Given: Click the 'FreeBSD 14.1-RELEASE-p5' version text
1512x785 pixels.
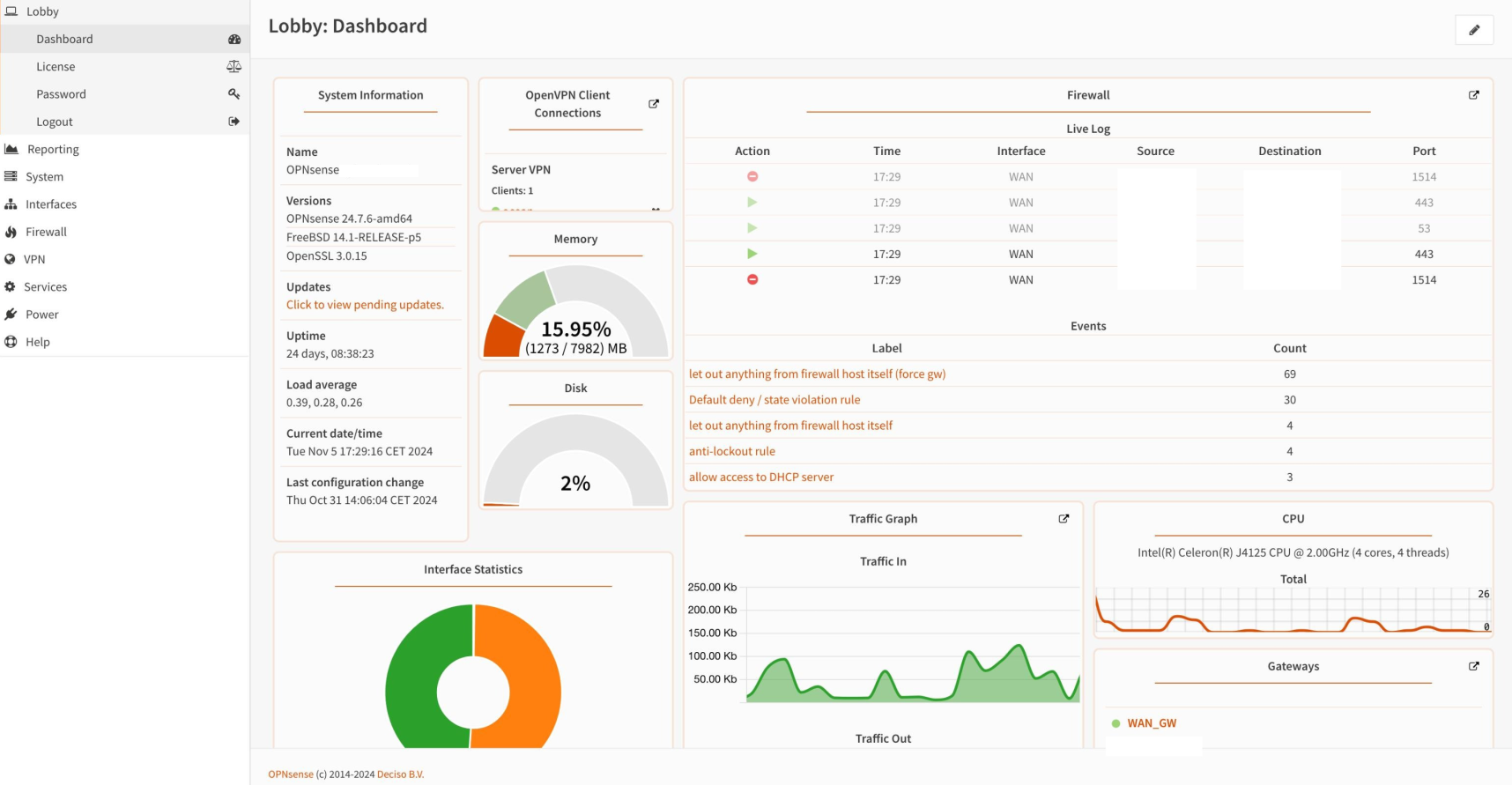Looking at the screenshot, I should tap(353, 237).
